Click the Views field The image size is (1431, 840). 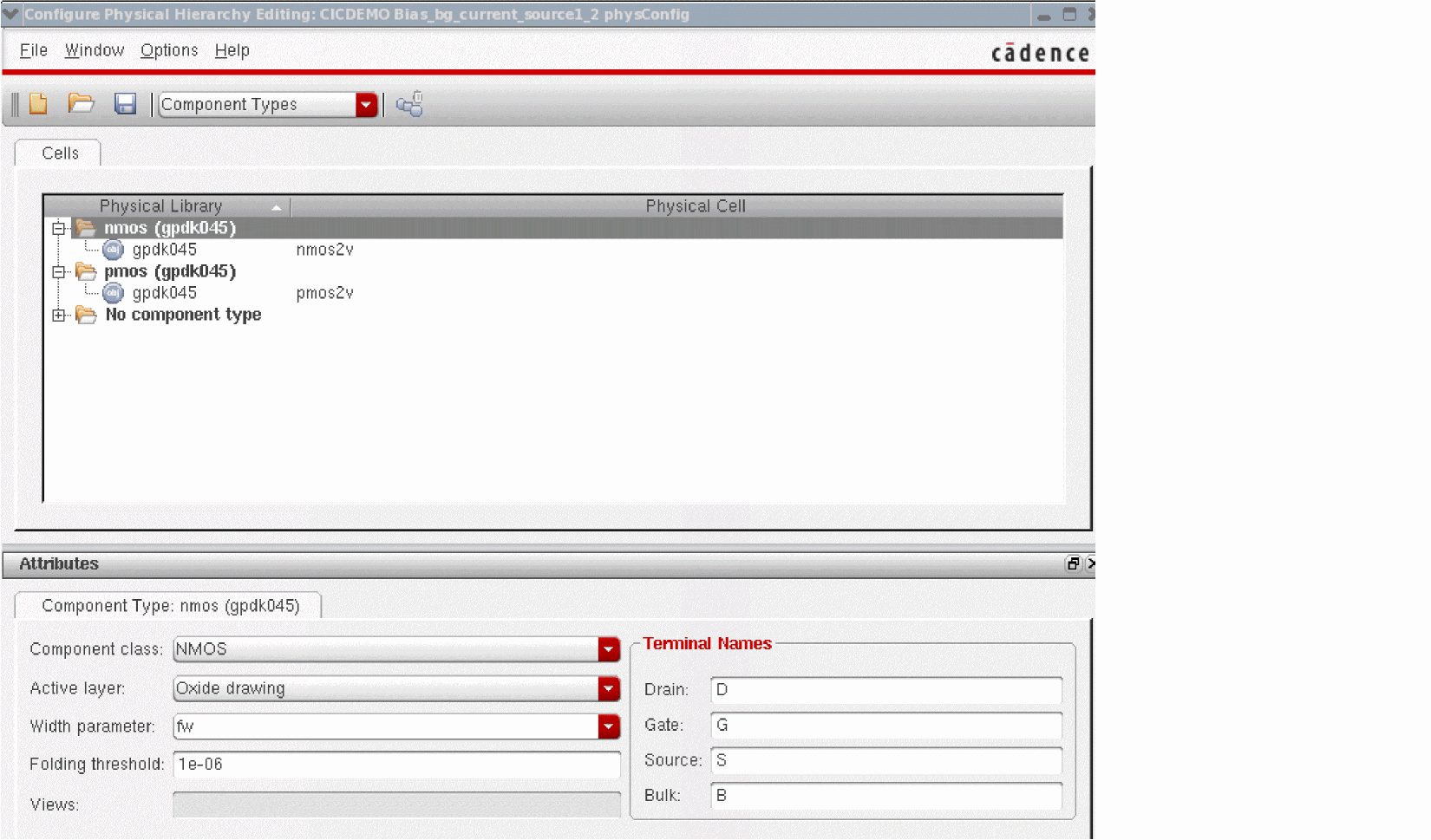point(397,804)
